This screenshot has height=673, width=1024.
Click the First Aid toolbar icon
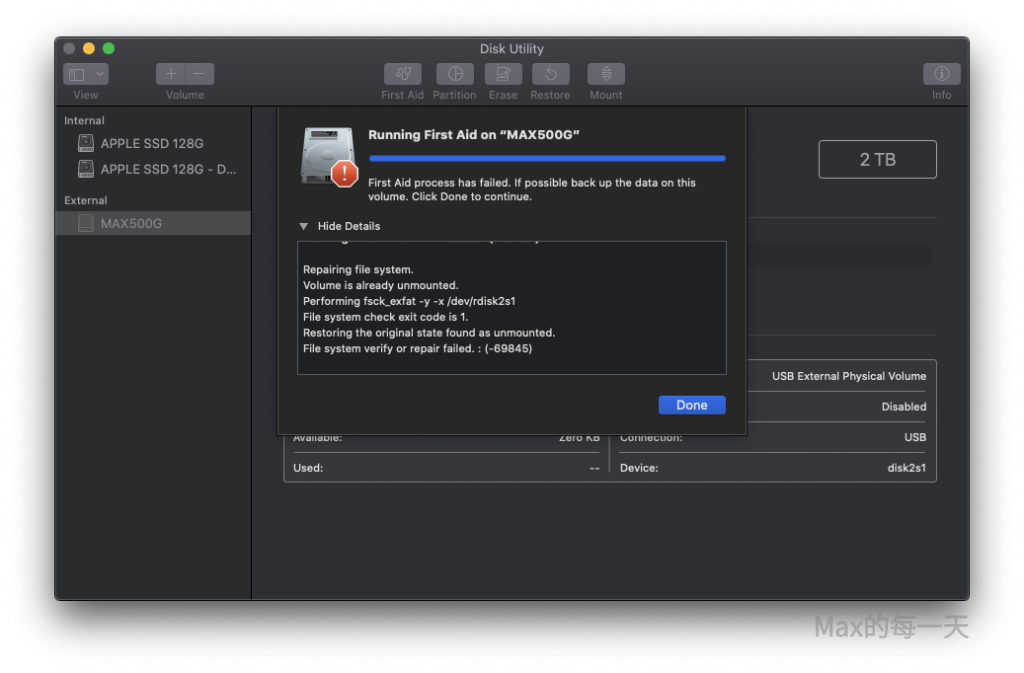coord(402,74)
